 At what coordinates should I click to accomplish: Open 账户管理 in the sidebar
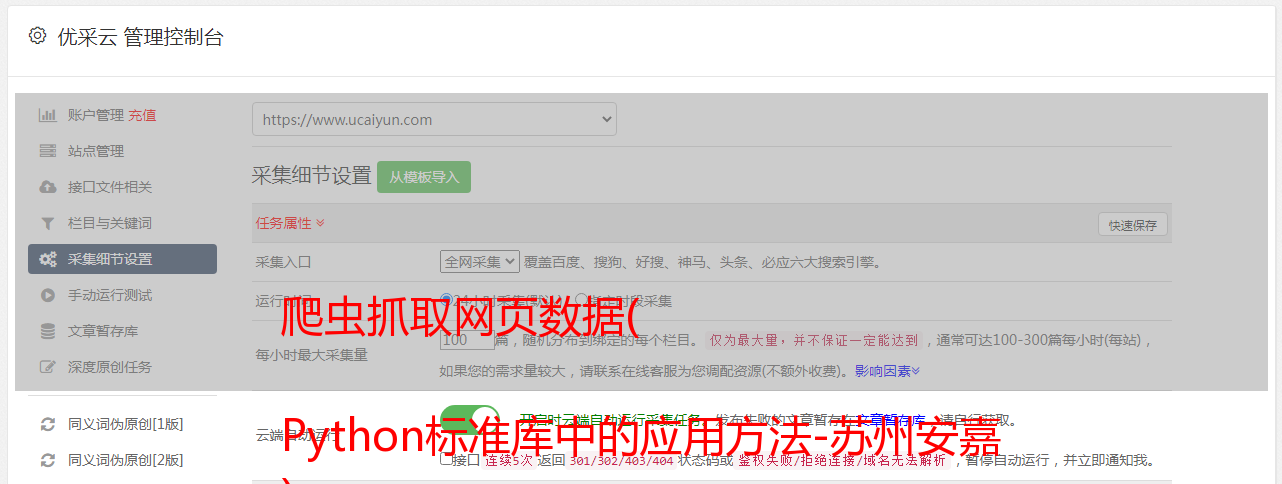[x=96, y=115]
